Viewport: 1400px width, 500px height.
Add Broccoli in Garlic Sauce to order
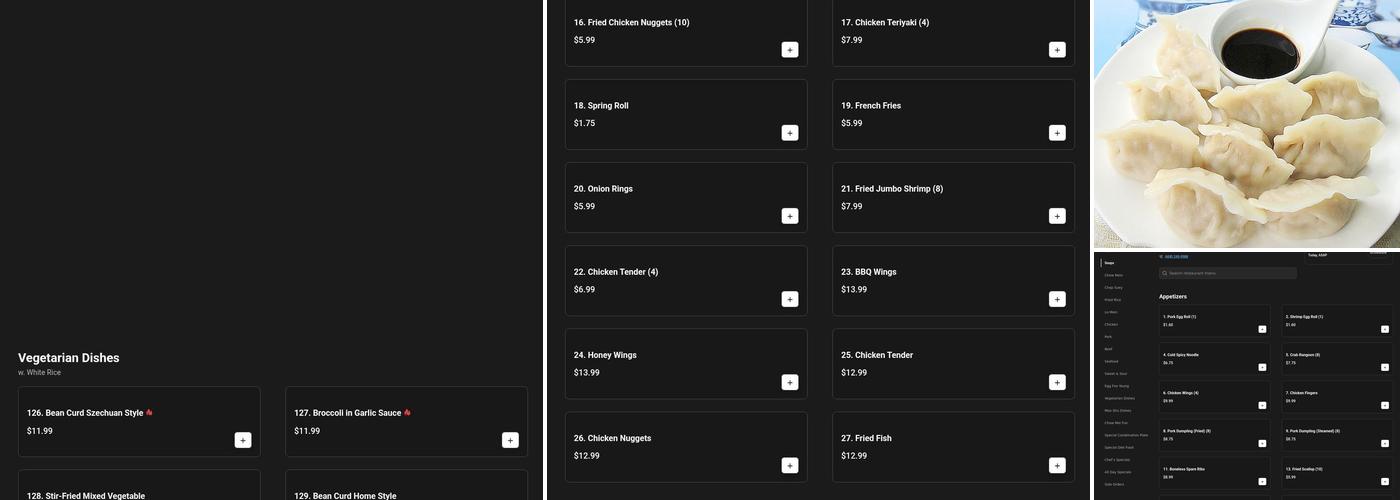tap(510, 440)
